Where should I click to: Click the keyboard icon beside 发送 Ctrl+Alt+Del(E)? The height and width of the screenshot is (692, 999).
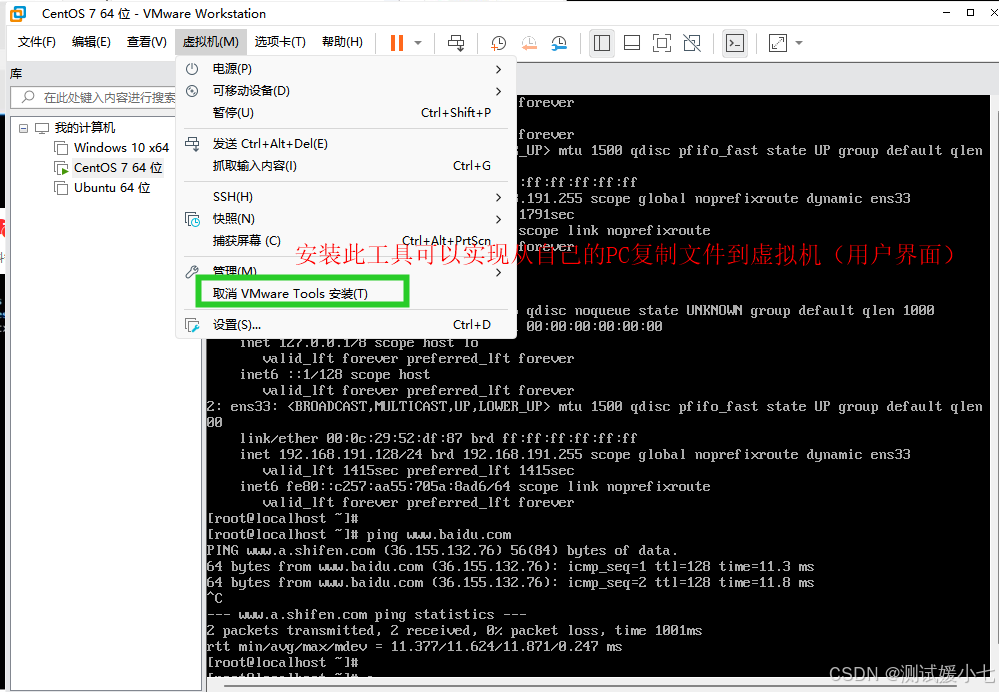coord(192,144)
